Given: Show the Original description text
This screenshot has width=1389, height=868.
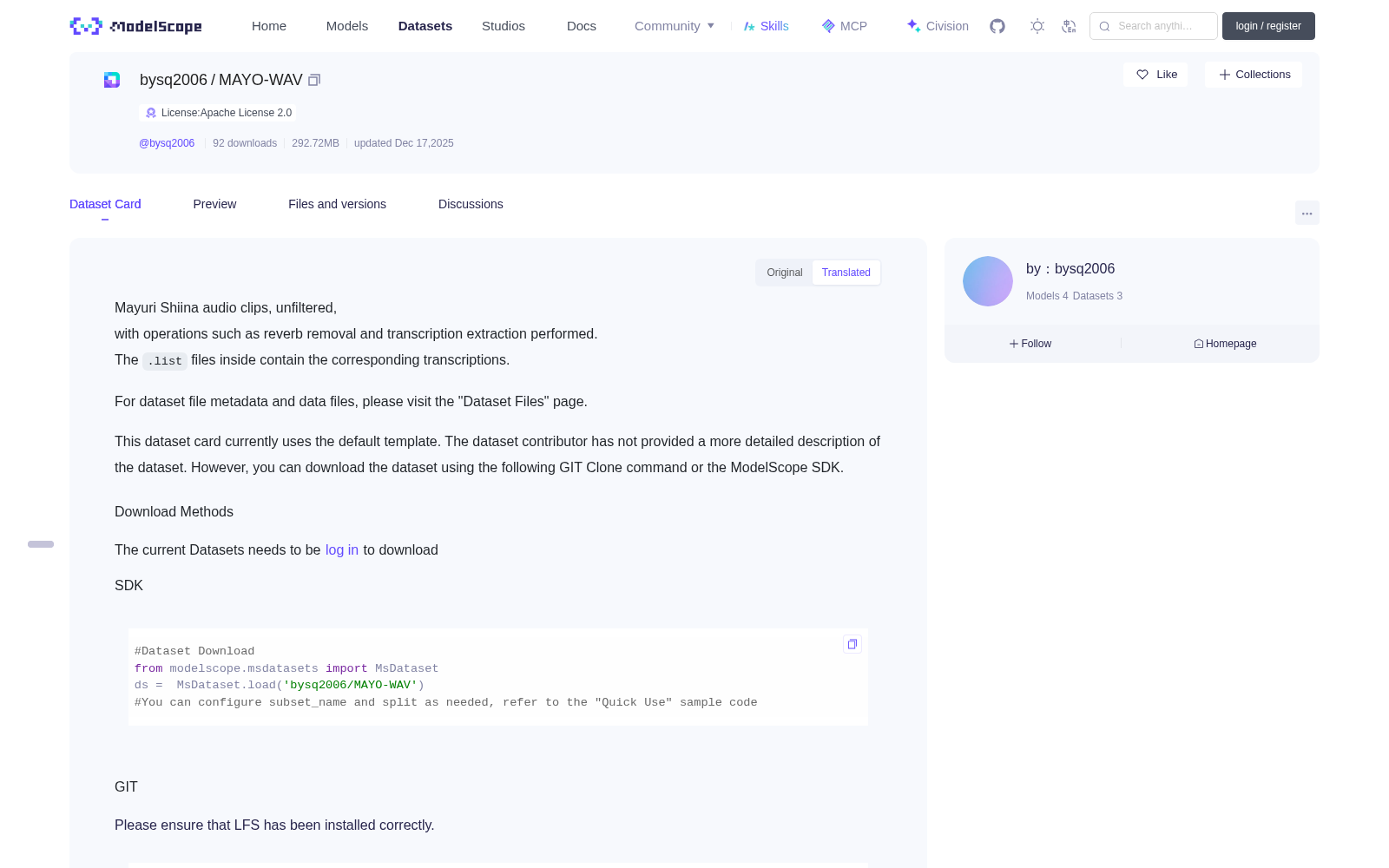Looking at the screenshot, I should [785, 273].
